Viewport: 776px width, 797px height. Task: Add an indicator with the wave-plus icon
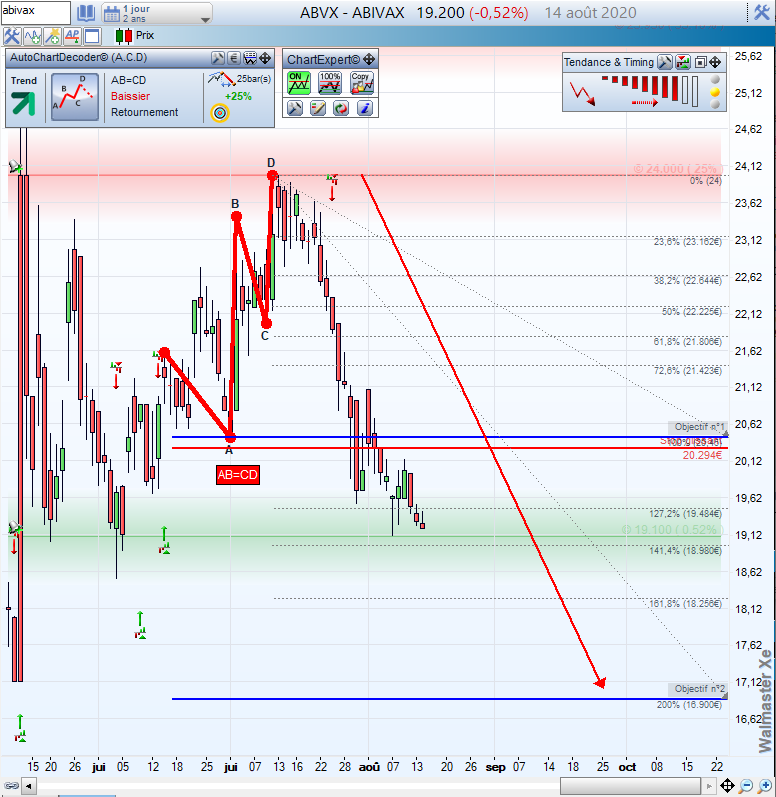pos(33,36)
